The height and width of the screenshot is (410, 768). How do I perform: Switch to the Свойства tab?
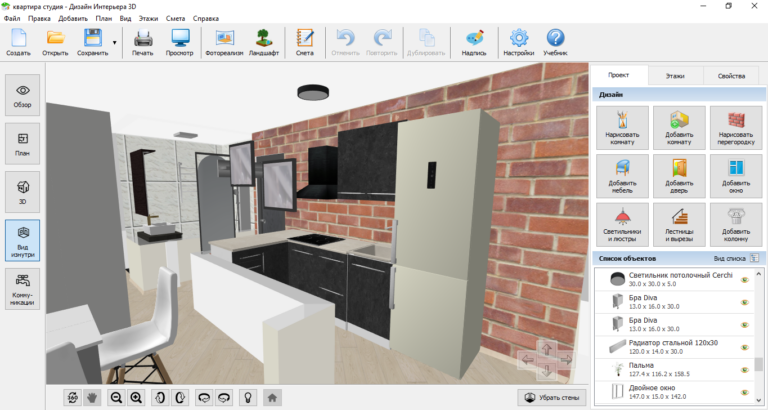click(x=730, y=76)
